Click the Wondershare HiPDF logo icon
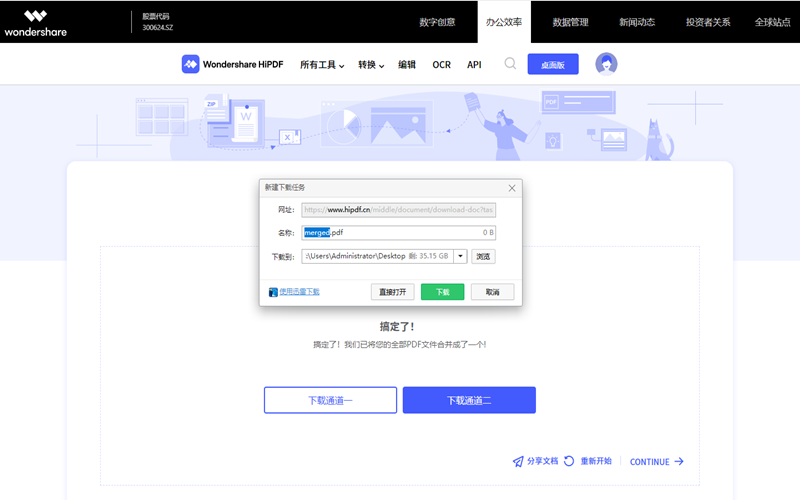This screenshot has height=500, width=800. click(x=190, y=64)
